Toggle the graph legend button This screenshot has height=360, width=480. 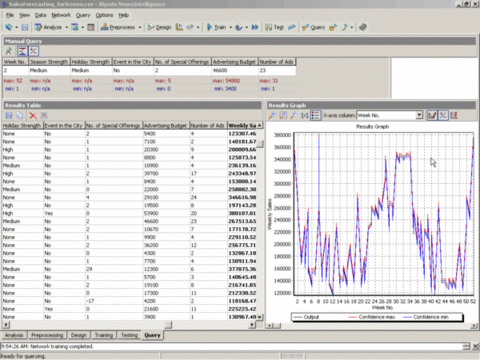tap(315, 115)
